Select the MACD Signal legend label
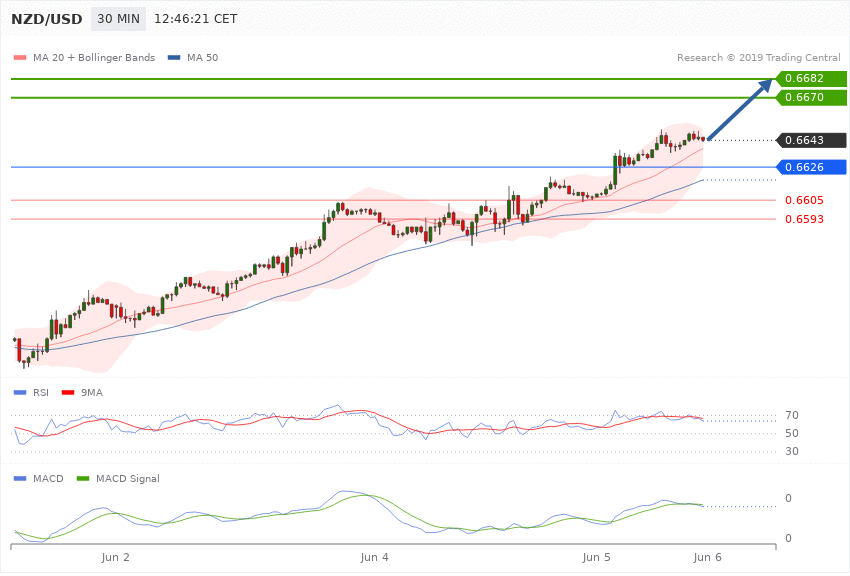The image size is (850, 576). (128, 478)
